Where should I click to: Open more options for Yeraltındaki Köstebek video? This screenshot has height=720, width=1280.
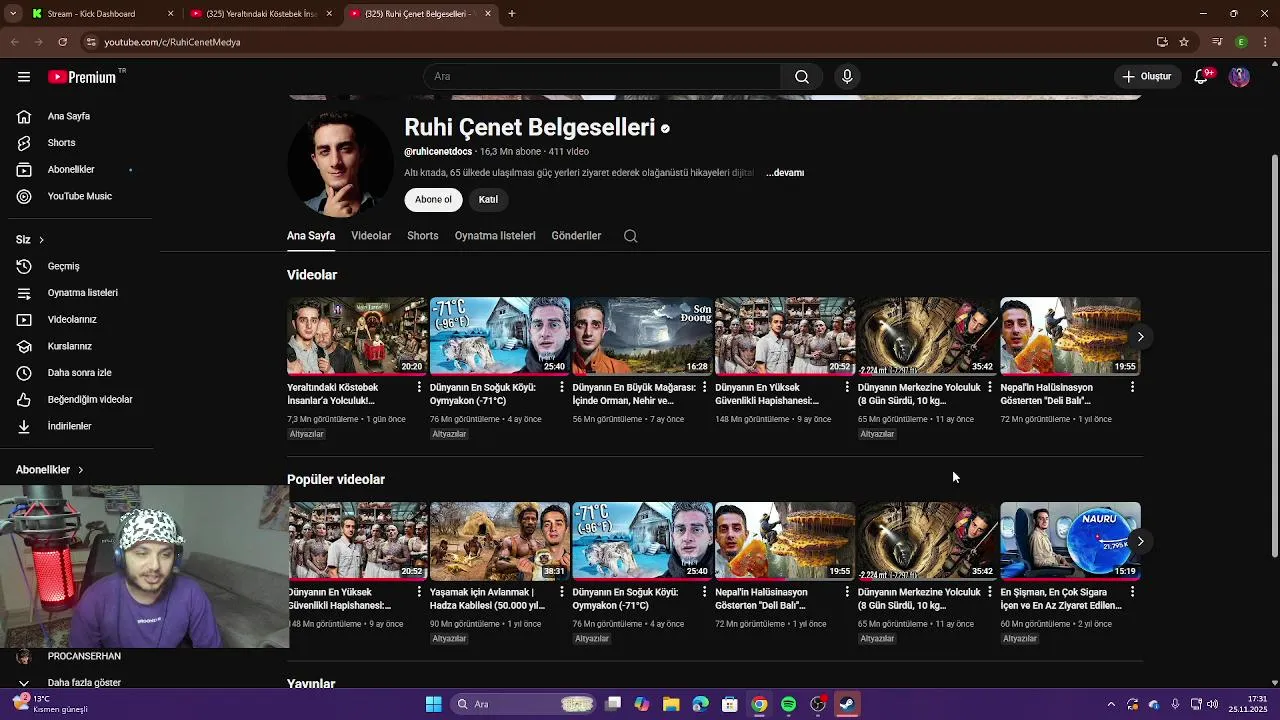click(419, 387)
